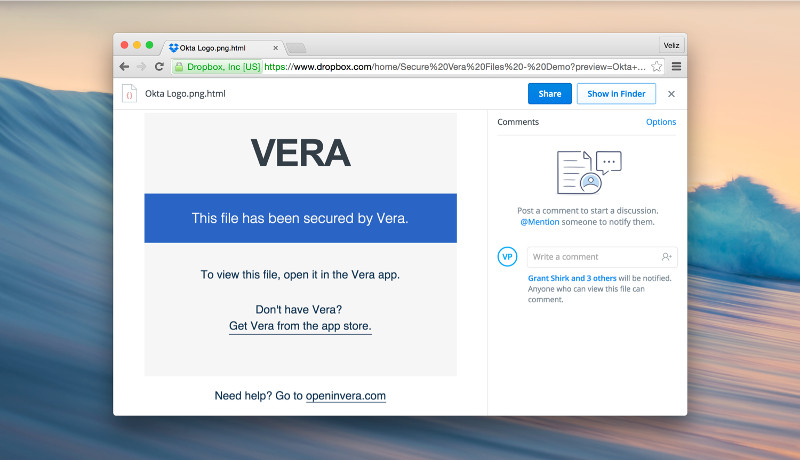Image resolution: width=800 pixels, height=460 pixels.
Task: Click the blue Share button
Action: [x=549, y=94]
